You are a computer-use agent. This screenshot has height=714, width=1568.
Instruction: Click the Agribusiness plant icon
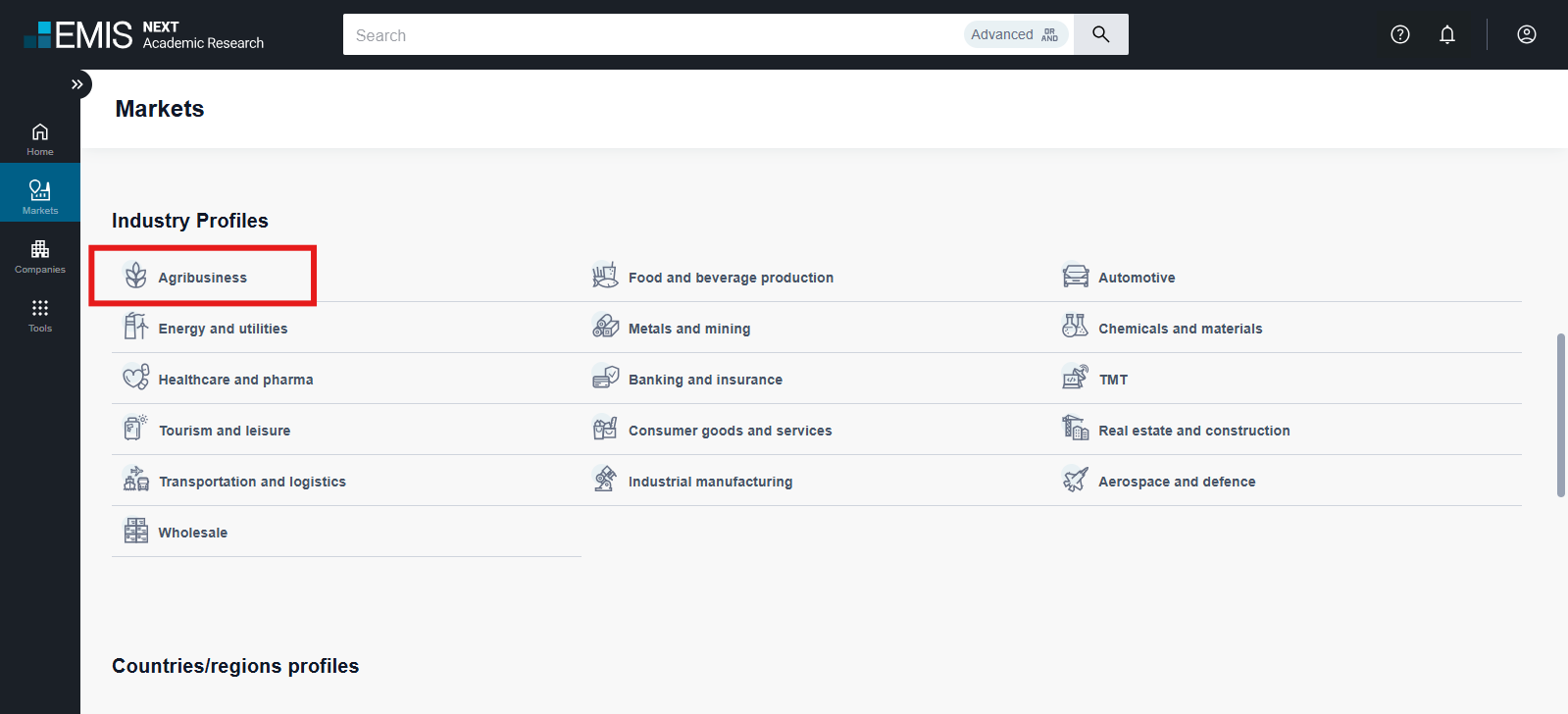tap(135, 277)
